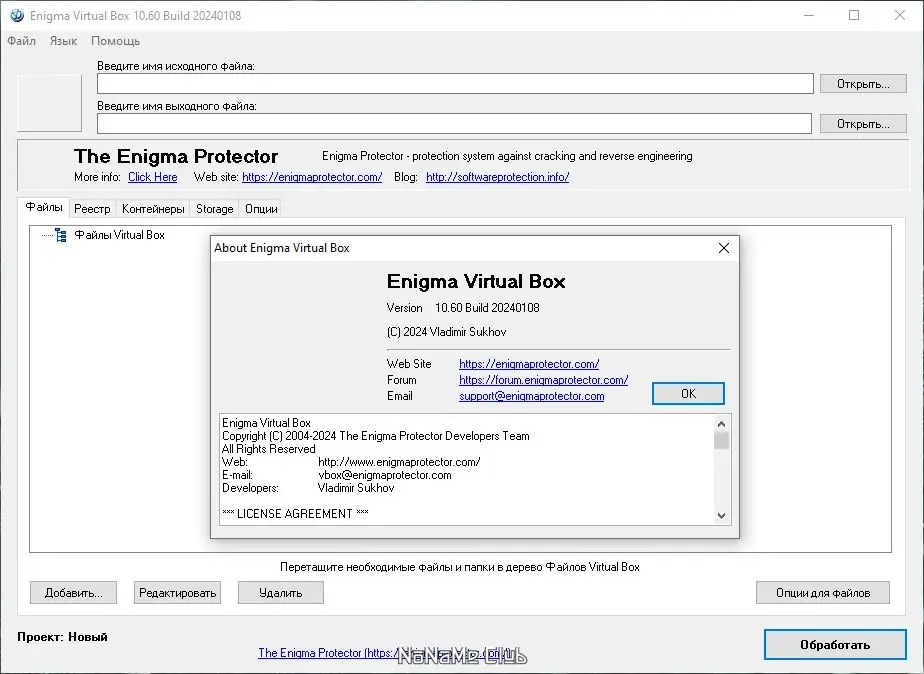Click the vbox@enigmaprotector.com email text
The height and width of the screenshot is (674, 924).
385,475
